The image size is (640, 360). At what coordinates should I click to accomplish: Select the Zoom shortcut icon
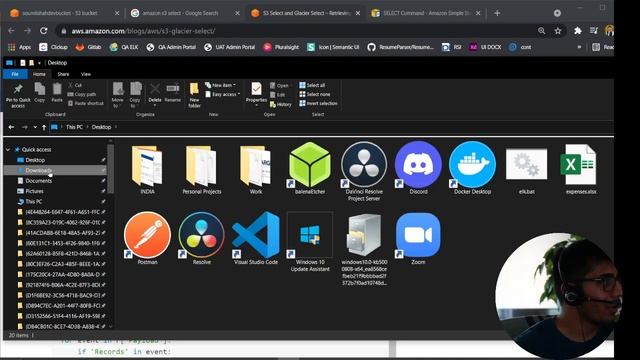click(418, 239)
